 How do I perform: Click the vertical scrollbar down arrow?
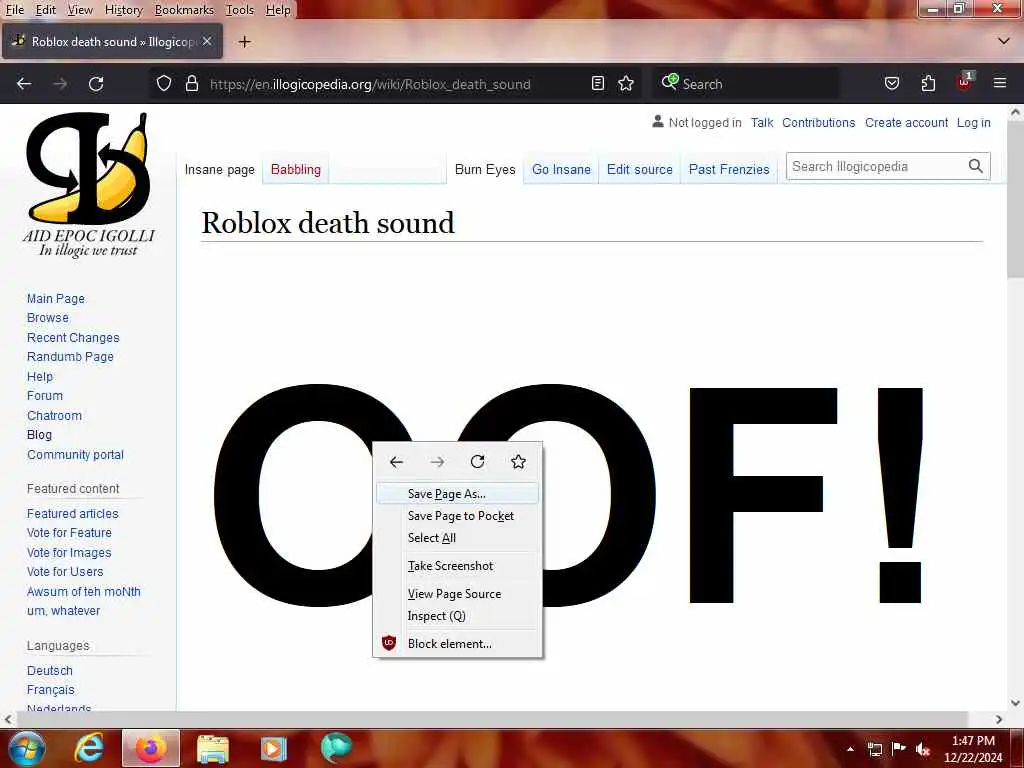click(1015, 703)
